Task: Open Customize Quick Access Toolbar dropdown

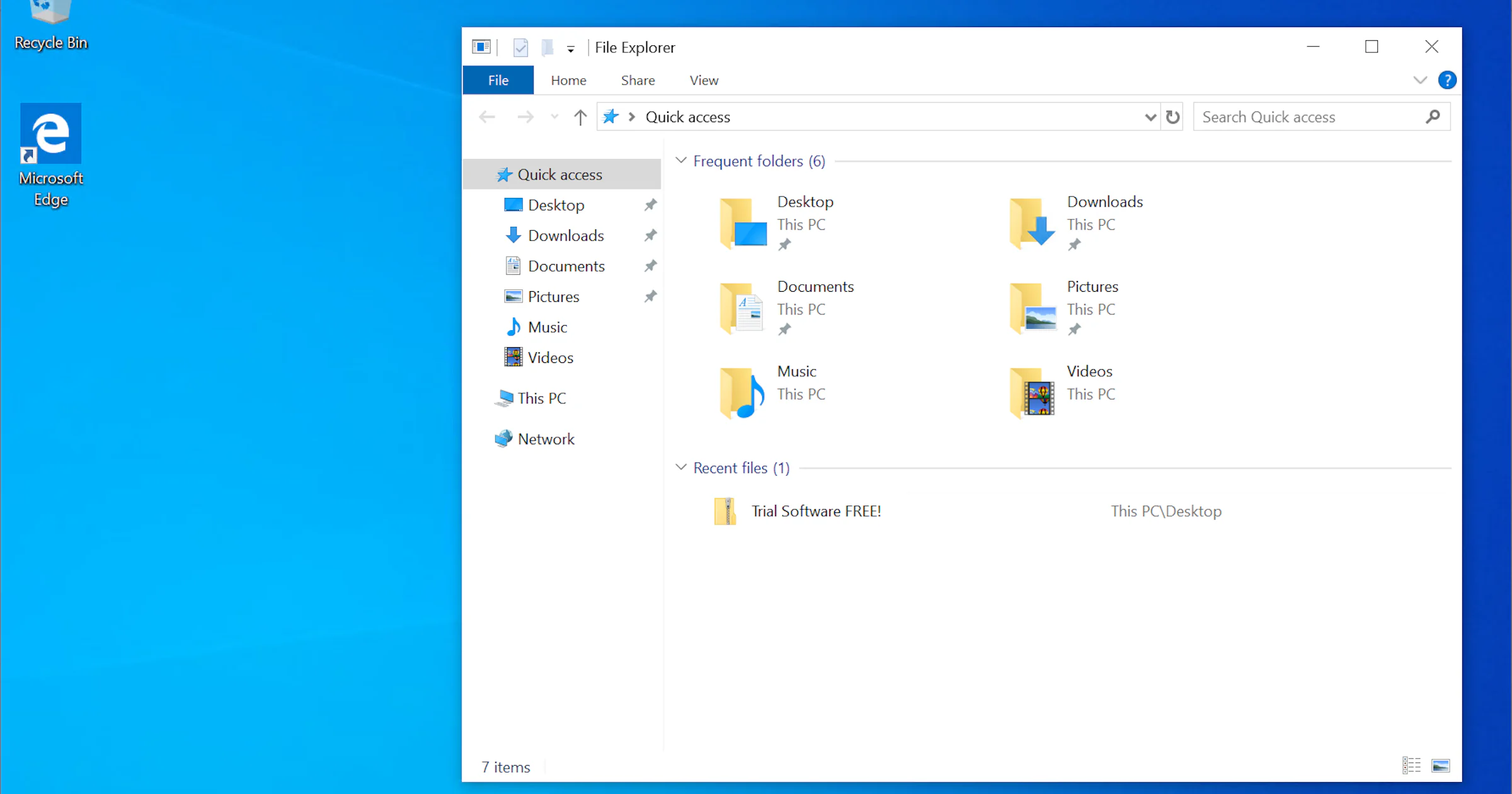Action: pos(570,49)
